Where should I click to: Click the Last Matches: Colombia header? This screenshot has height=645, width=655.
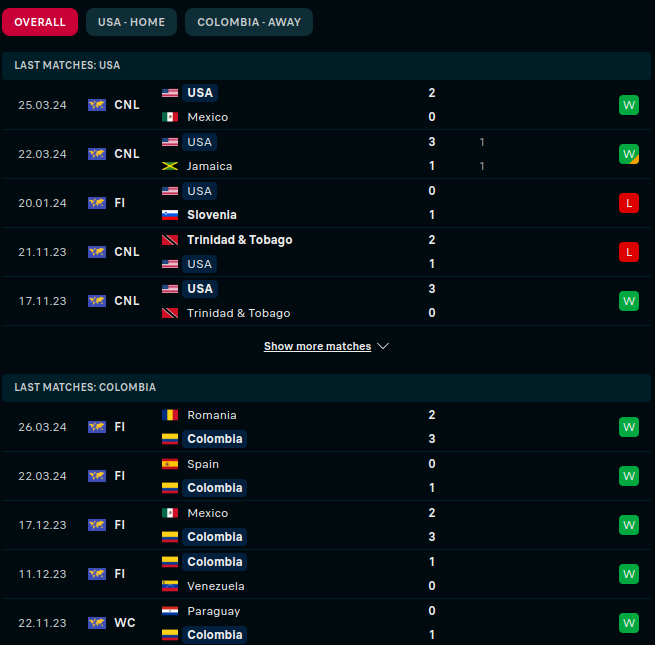(x=85, y=387)
